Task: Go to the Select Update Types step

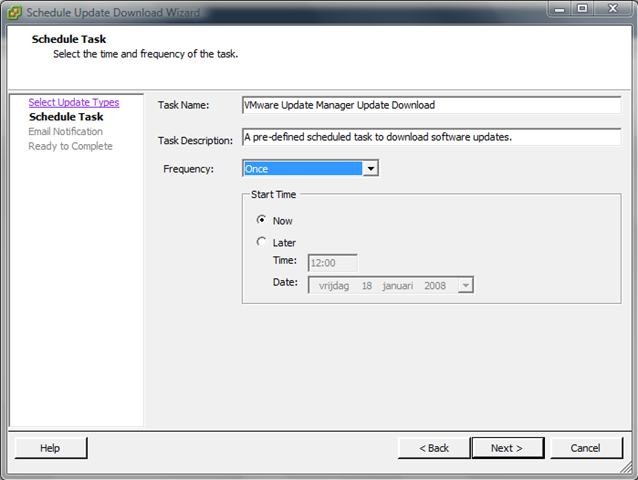Action: [73, 102]
